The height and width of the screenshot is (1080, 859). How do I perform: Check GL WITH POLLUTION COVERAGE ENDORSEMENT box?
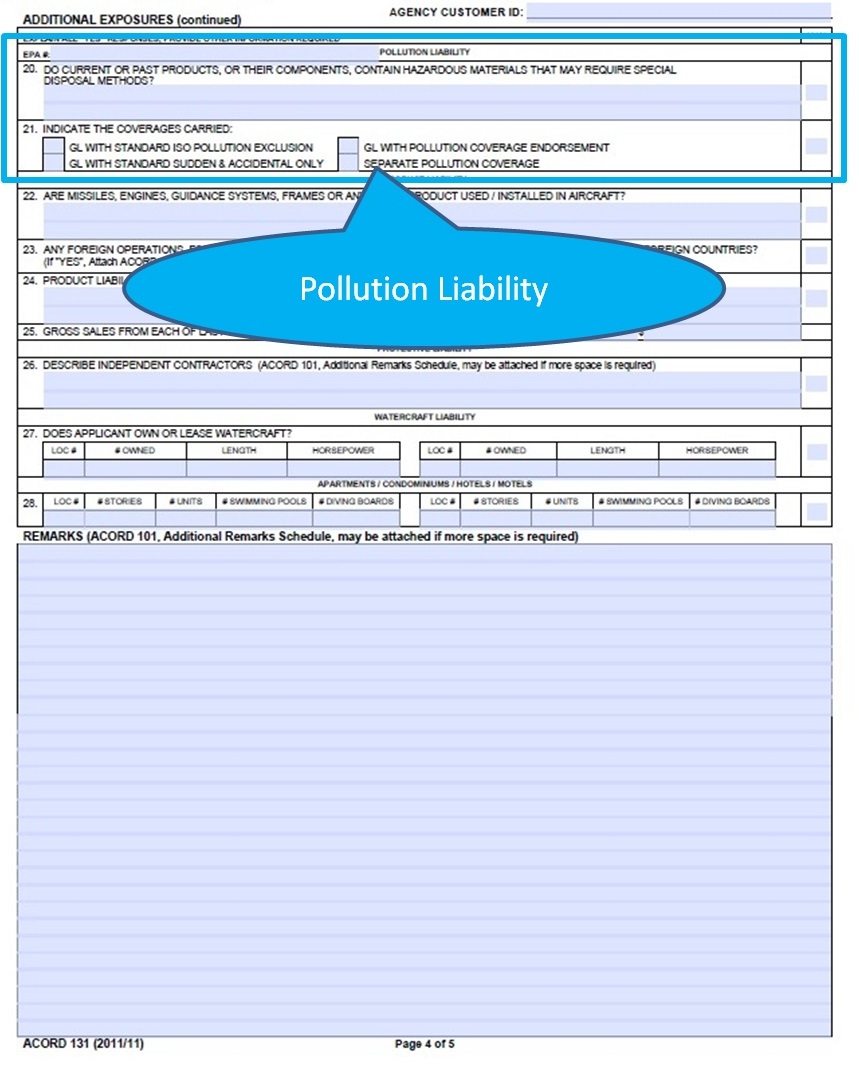pos(350,147)
